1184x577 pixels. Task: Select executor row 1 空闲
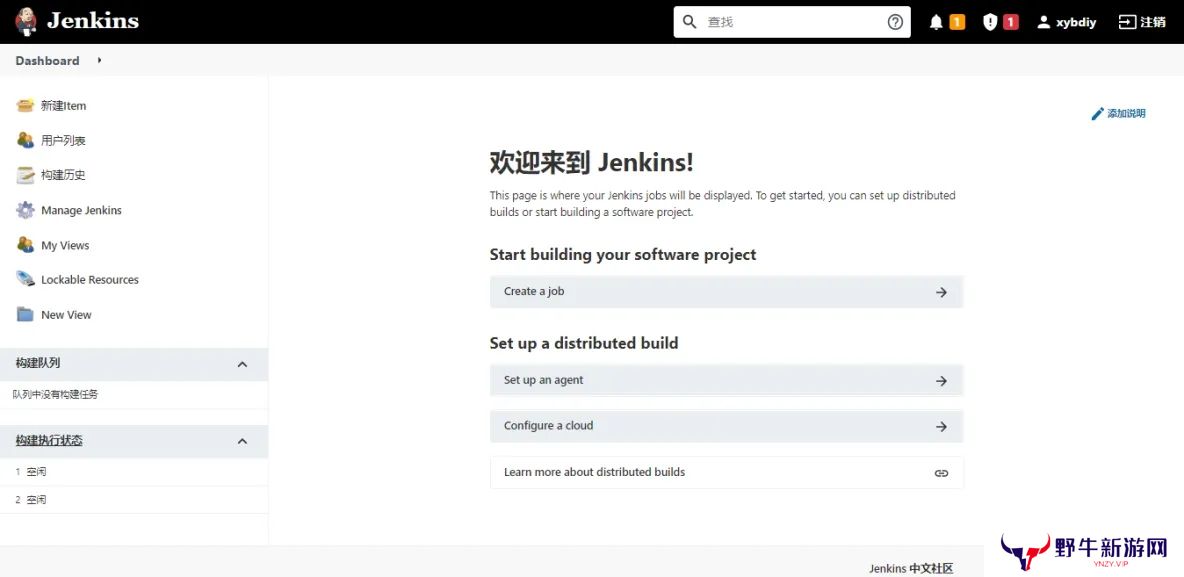(x=134, y=471)
